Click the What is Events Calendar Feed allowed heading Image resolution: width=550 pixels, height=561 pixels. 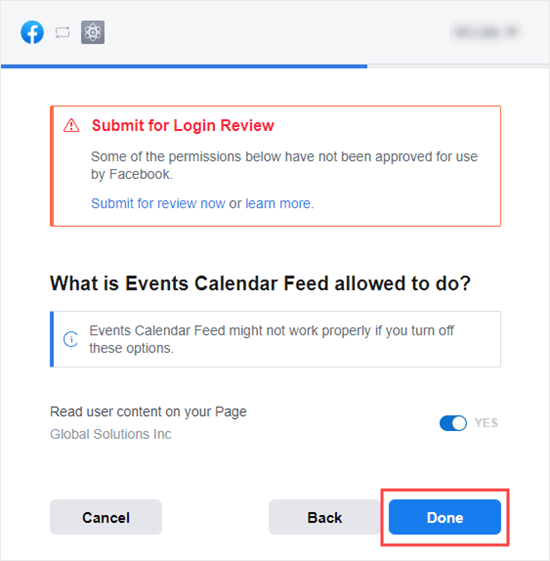click(x=260, y=283)
